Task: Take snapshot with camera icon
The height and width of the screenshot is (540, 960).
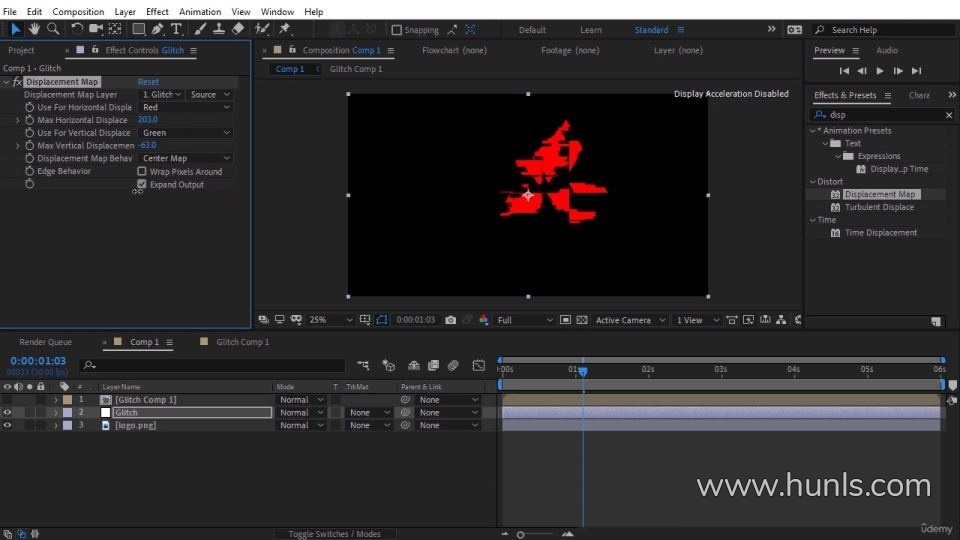Action: pos(451,320)
